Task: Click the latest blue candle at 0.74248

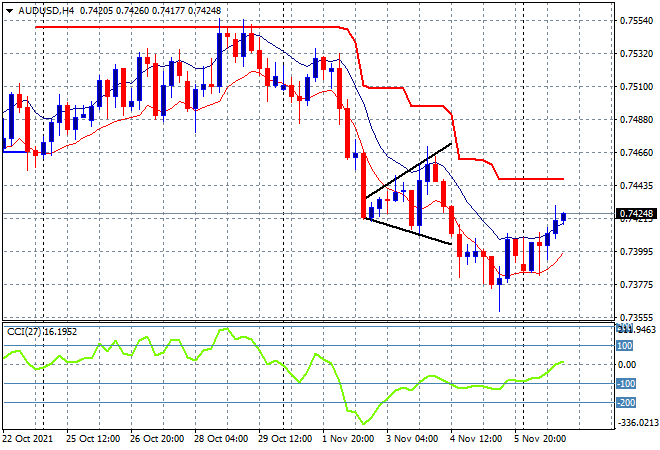Action: pos(563,217)
